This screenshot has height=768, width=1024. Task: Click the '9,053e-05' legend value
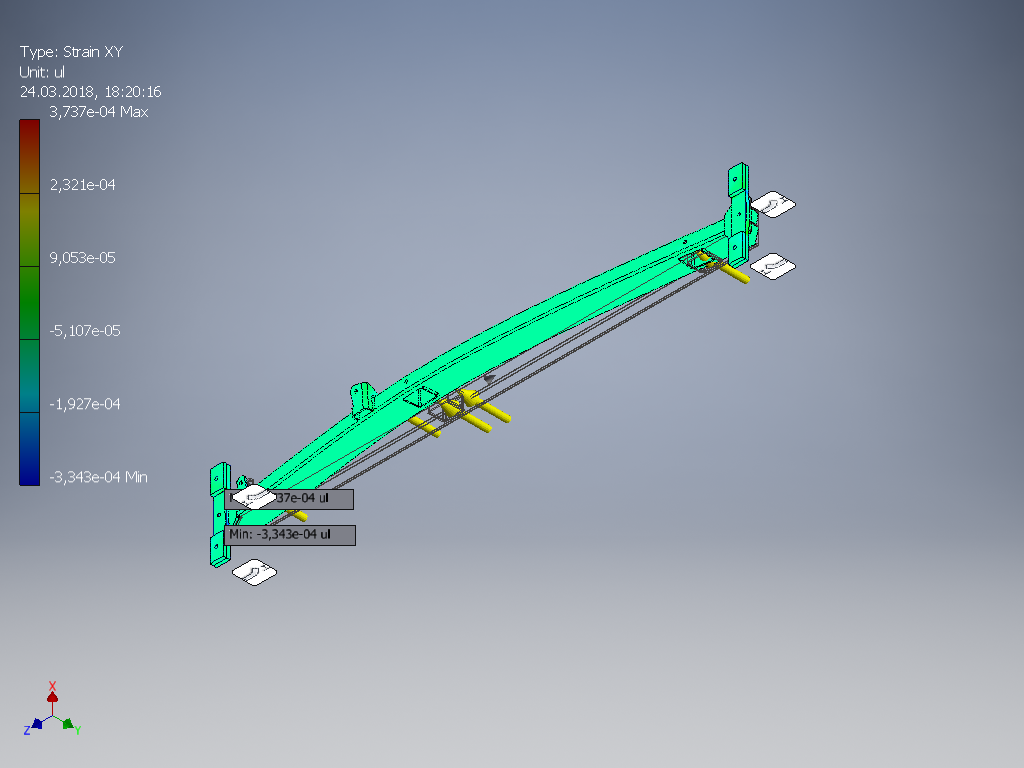point(82,258)
